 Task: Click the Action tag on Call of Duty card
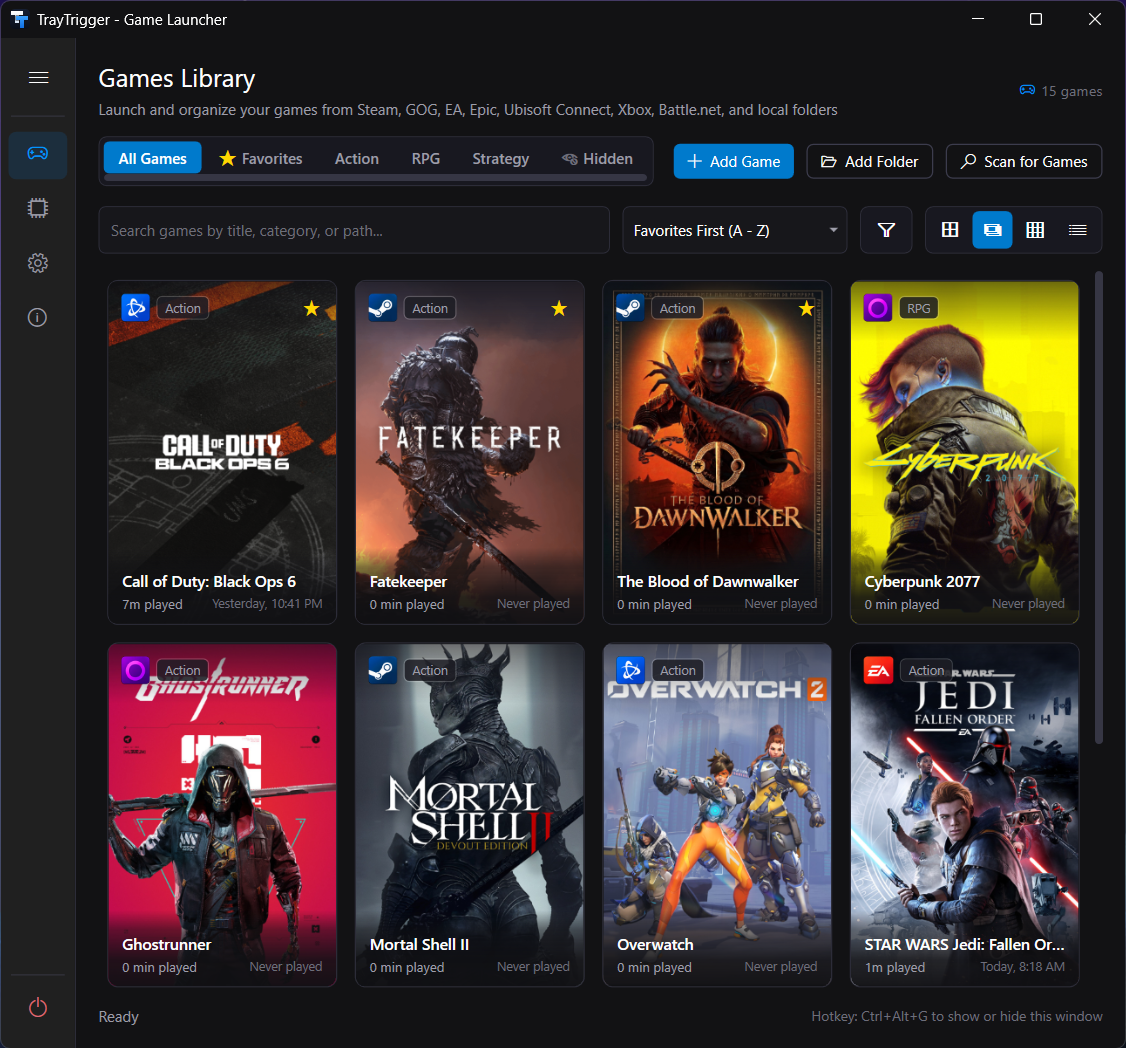pyautogui.click(x=182, y=308)
